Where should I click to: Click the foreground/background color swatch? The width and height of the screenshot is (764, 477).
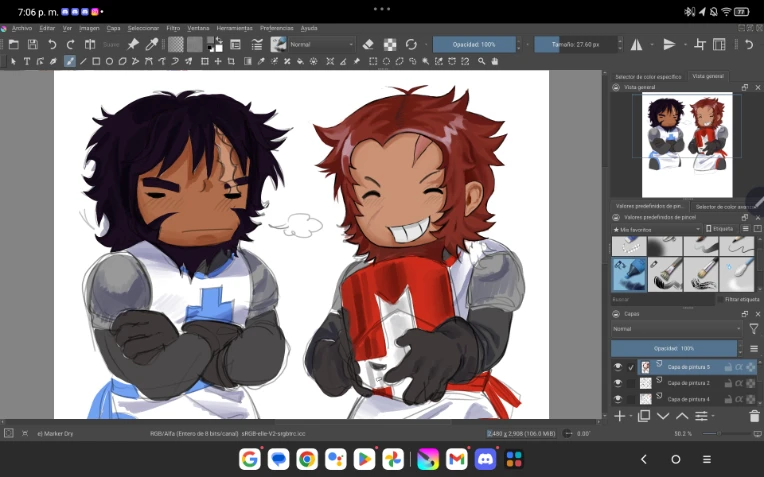tap(214, 44)
